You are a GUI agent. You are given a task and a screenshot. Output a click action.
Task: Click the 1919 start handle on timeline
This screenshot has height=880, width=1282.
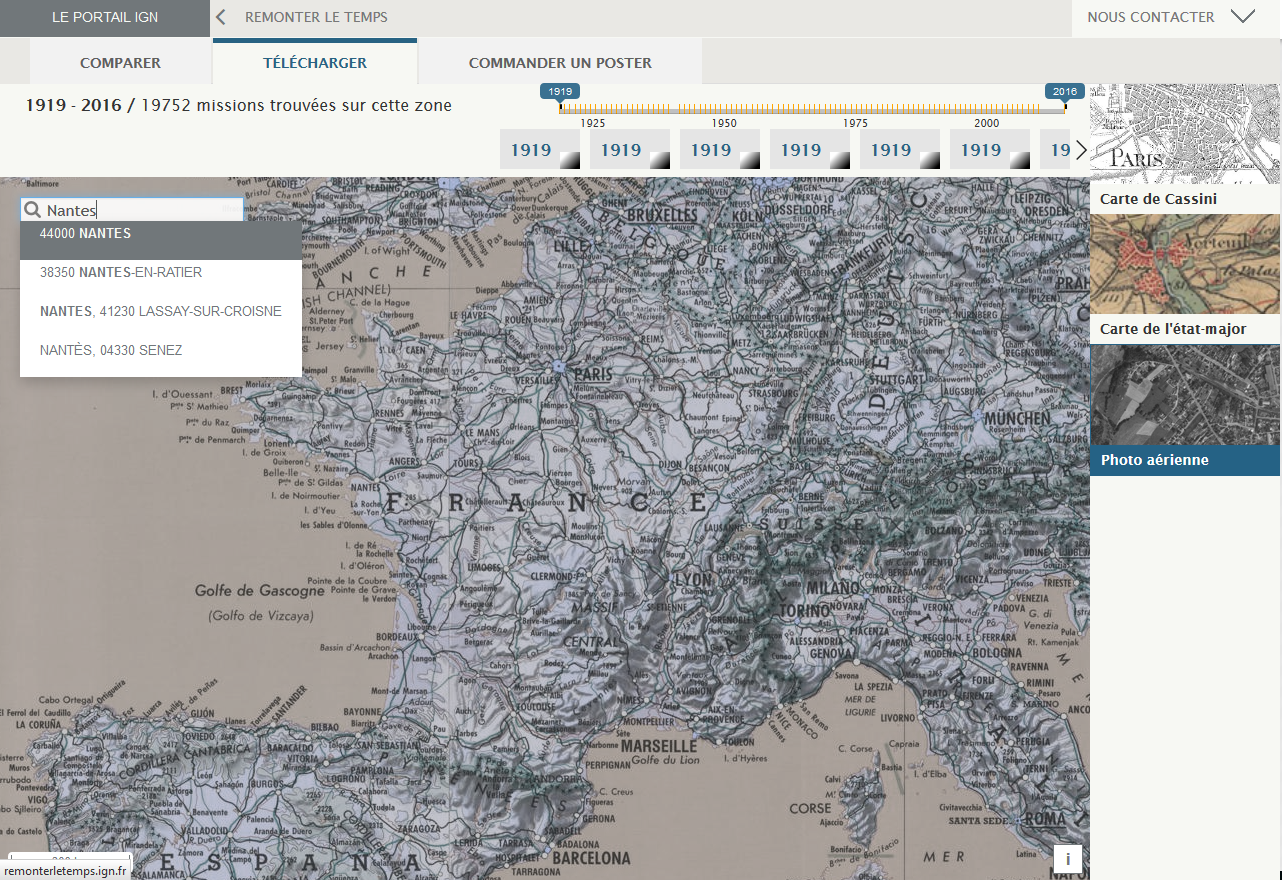[x=560, y=93]
